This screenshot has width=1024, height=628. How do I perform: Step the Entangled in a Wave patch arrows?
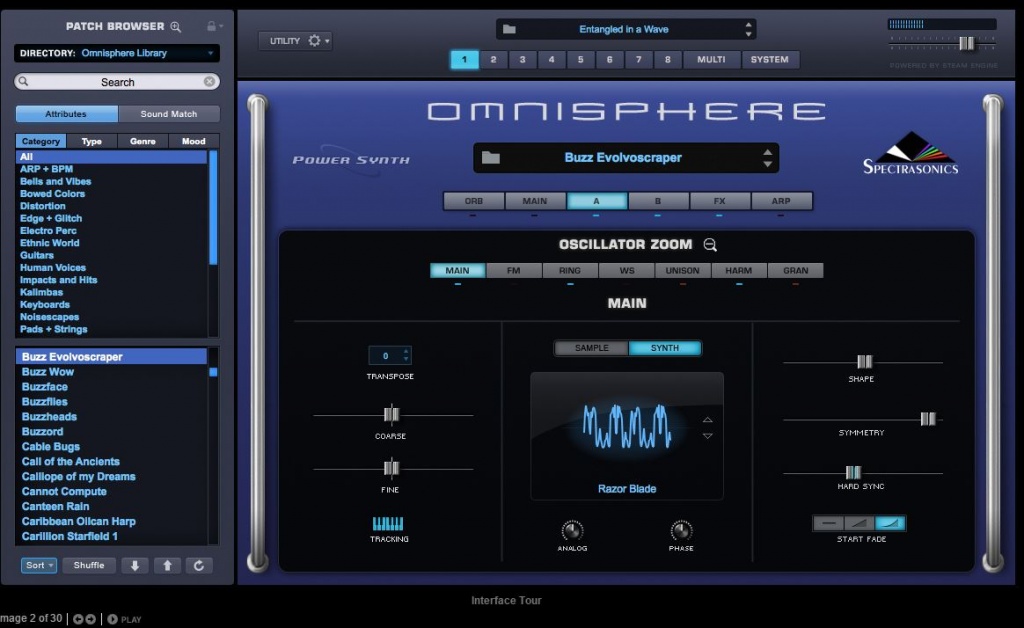(748, 29)
